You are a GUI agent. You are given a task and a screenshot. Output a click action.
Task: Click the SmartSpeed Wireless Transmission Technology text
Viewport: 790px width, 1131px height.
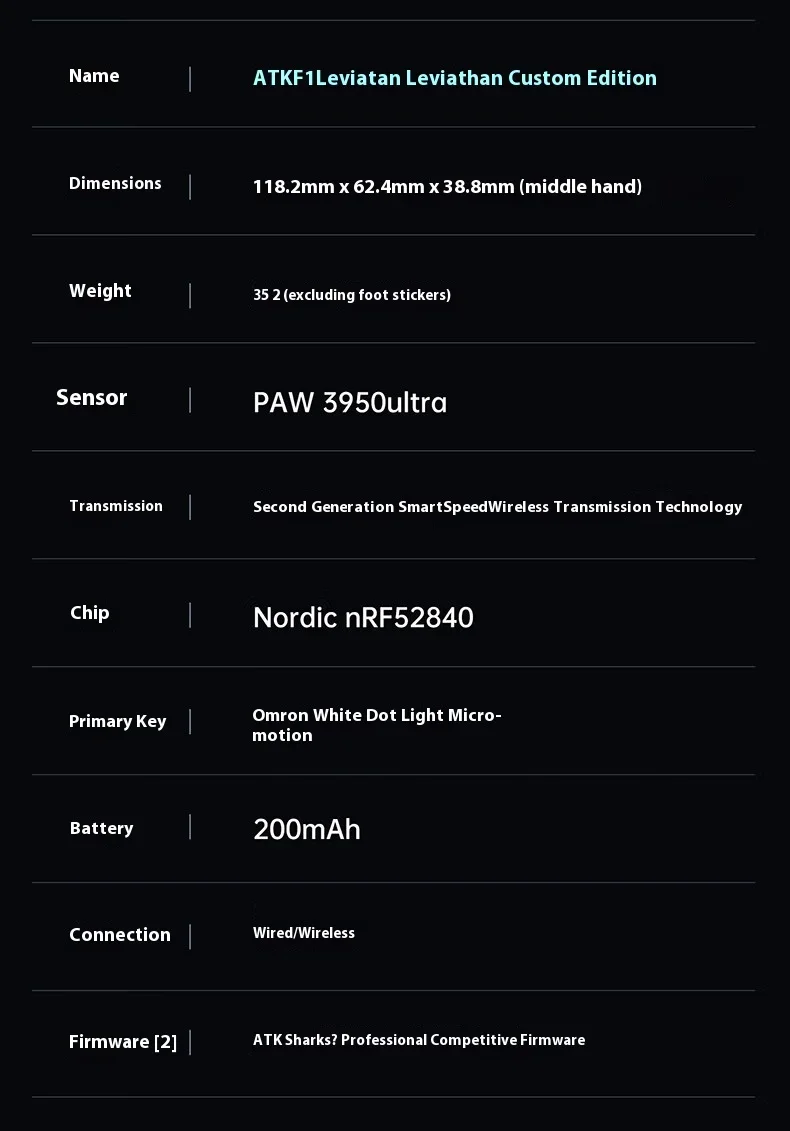tap(497, 507)
